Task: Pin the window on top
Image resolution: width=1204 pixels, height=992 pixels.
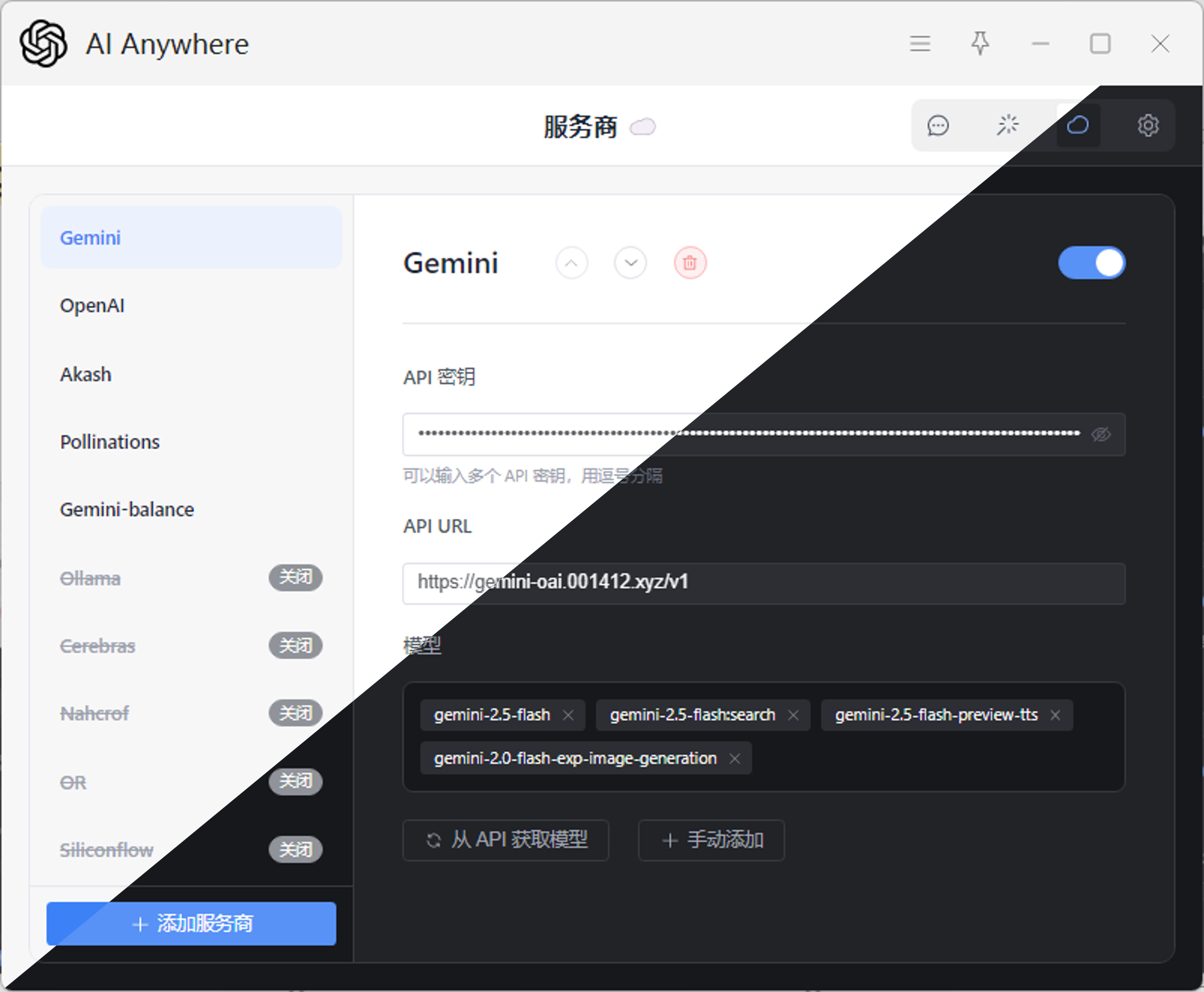Action: 980,43
